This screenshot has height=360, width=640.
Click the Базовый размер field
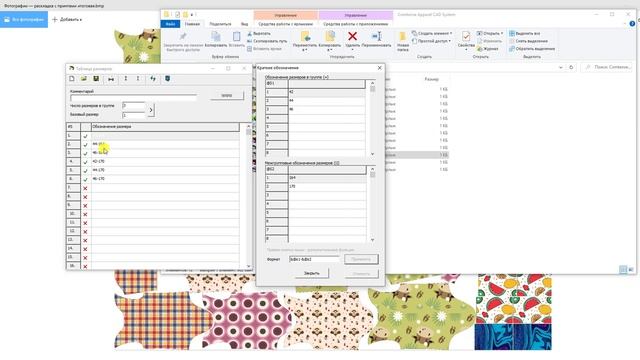(x=133, y=115)
